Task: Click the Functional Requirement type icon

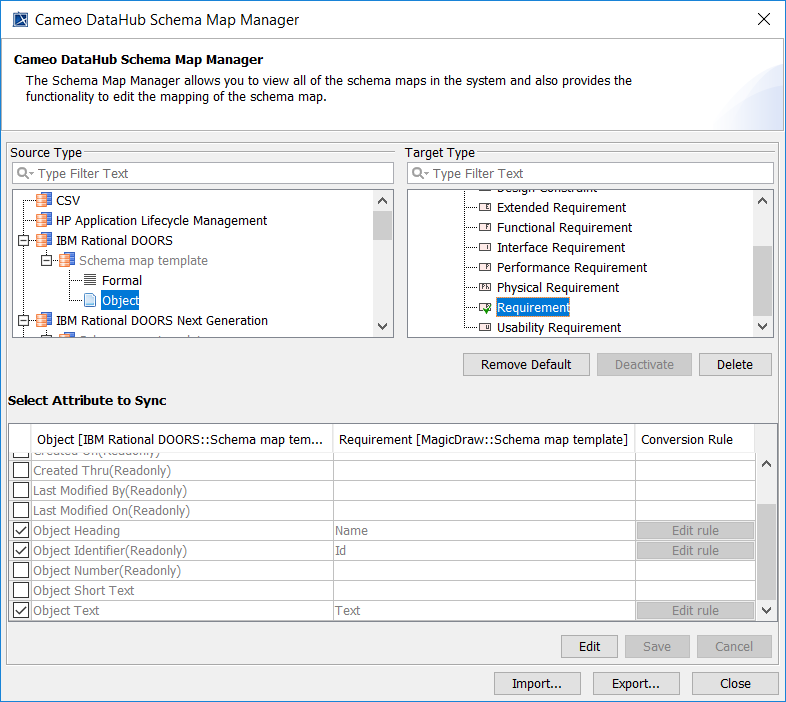Action: pos(485,228)
